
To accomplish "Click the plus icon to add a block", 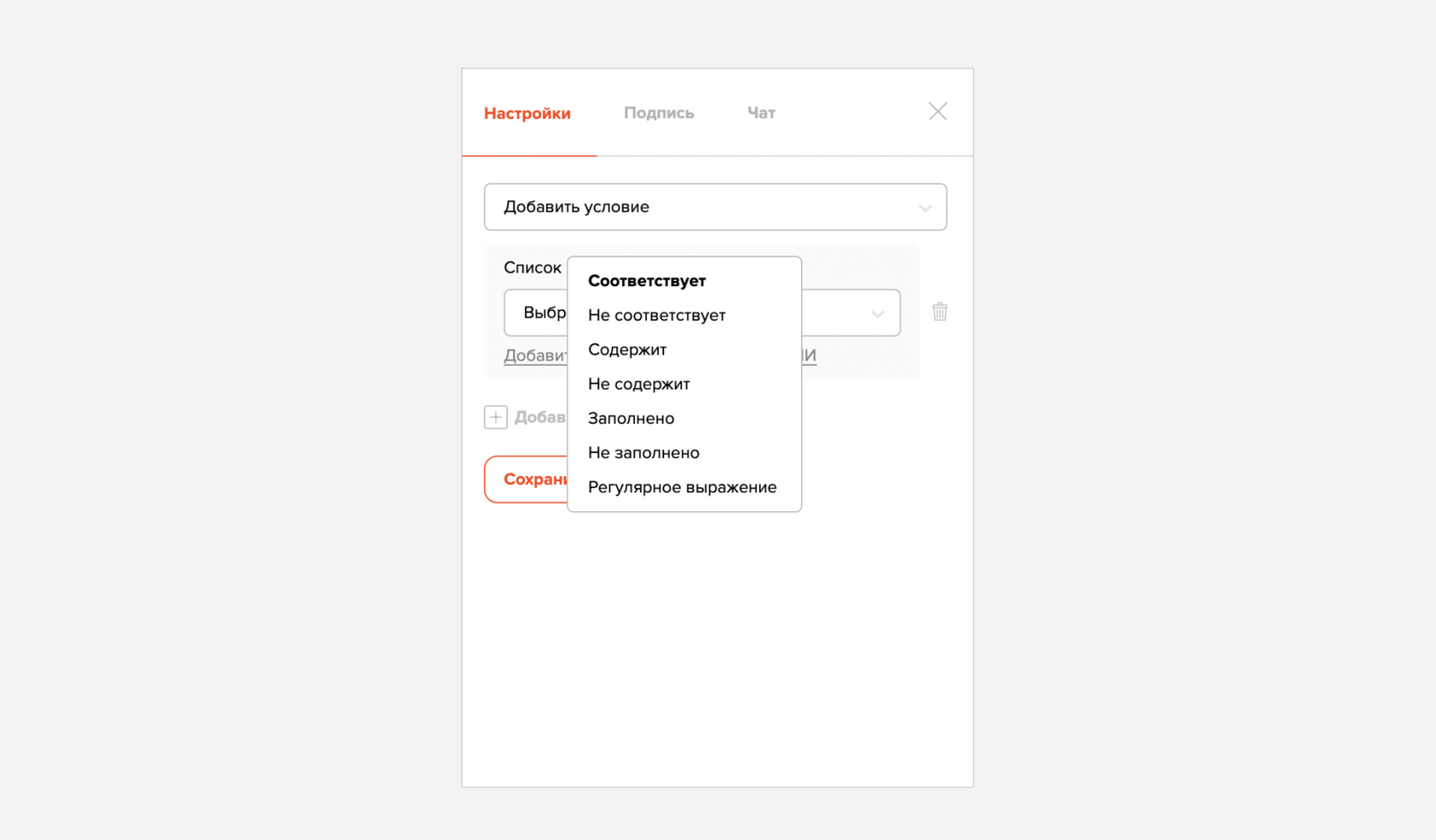I will tap(496, 417).
